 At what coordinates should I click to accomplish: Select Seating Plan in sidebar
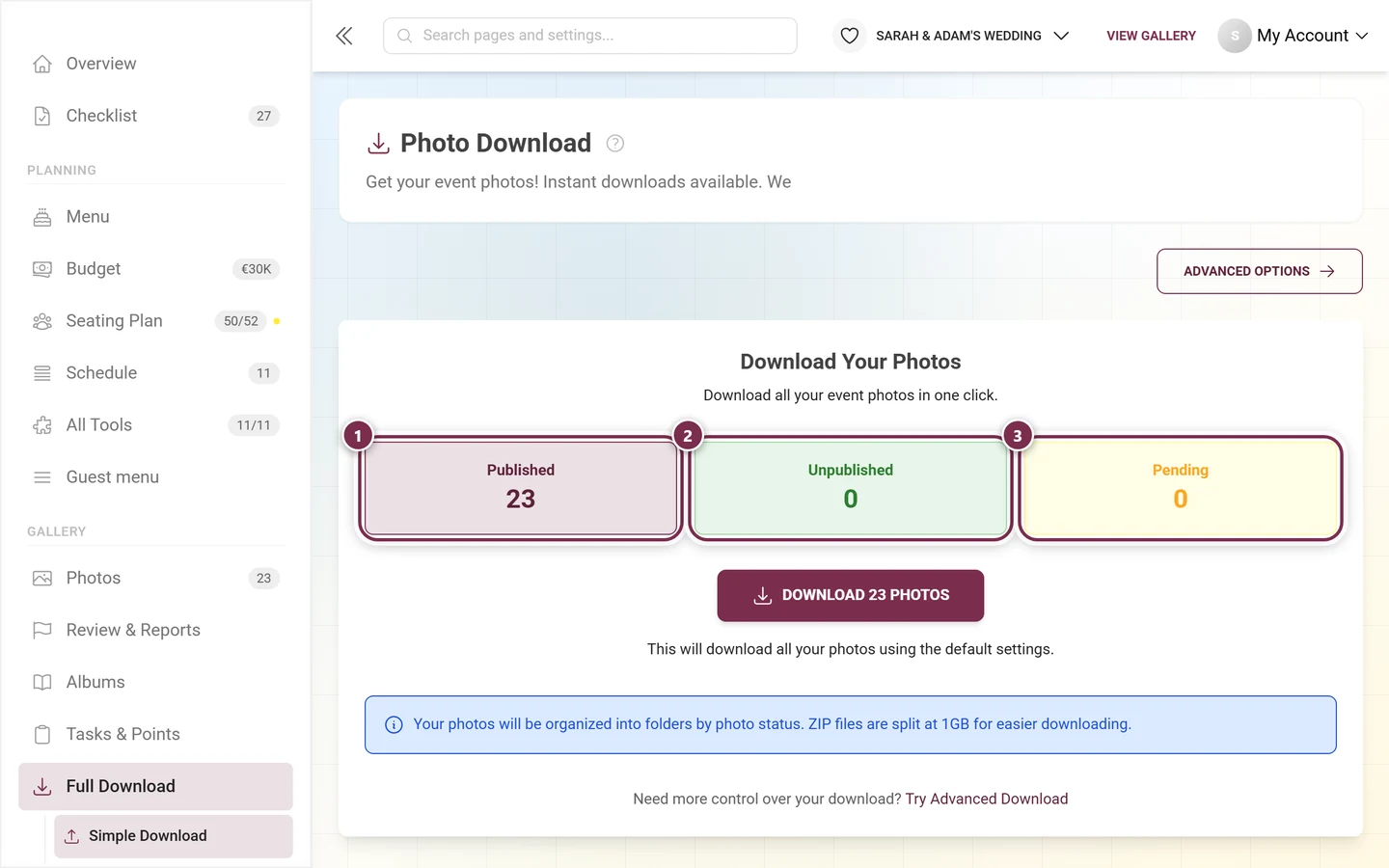[155, 321]
